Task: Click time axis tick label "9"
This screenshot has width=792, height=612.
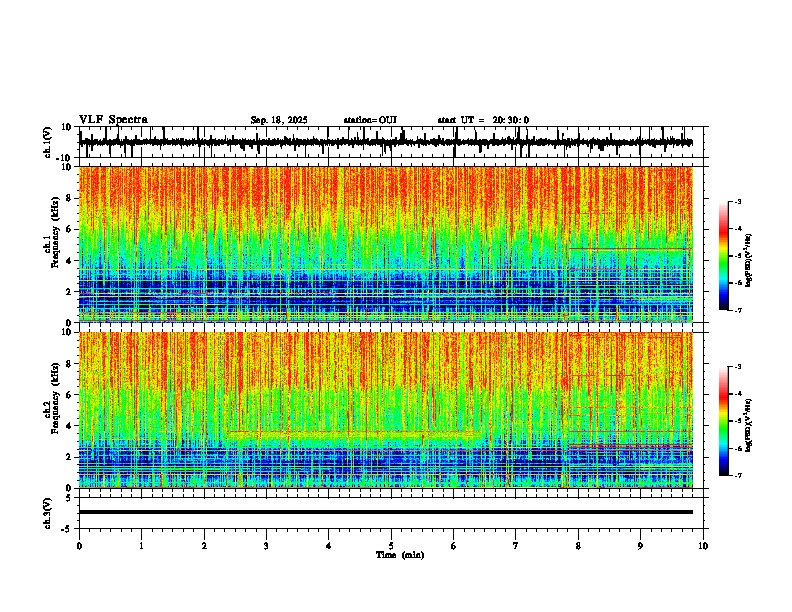Action: [640, 546]
